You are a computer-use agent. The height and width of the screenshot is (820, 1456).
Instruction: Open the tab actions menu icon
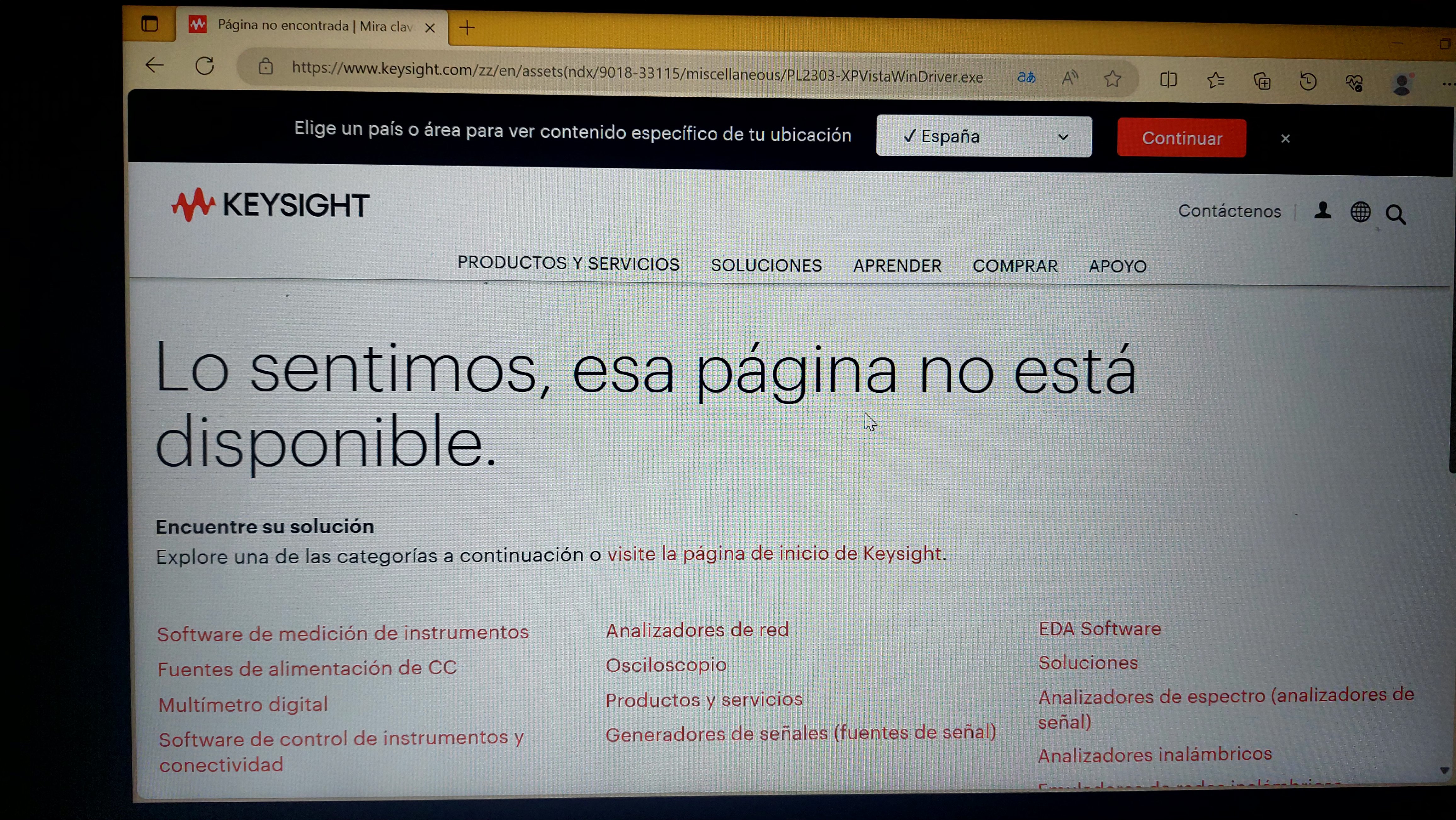[149, 24]
